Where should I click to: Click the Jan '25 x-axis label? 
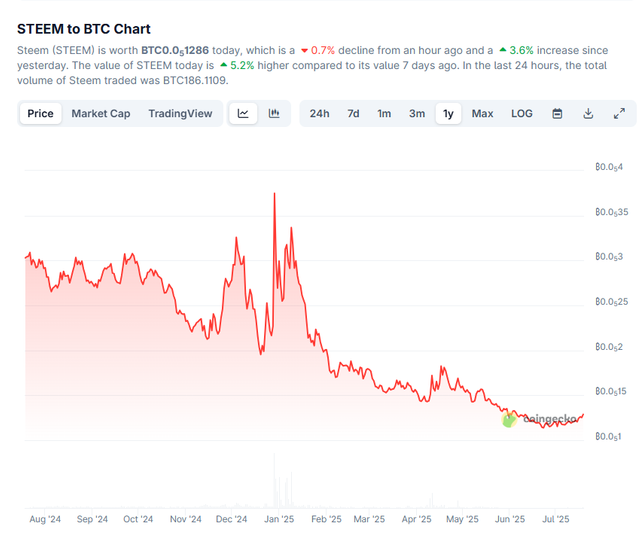(x=279, y=519)
